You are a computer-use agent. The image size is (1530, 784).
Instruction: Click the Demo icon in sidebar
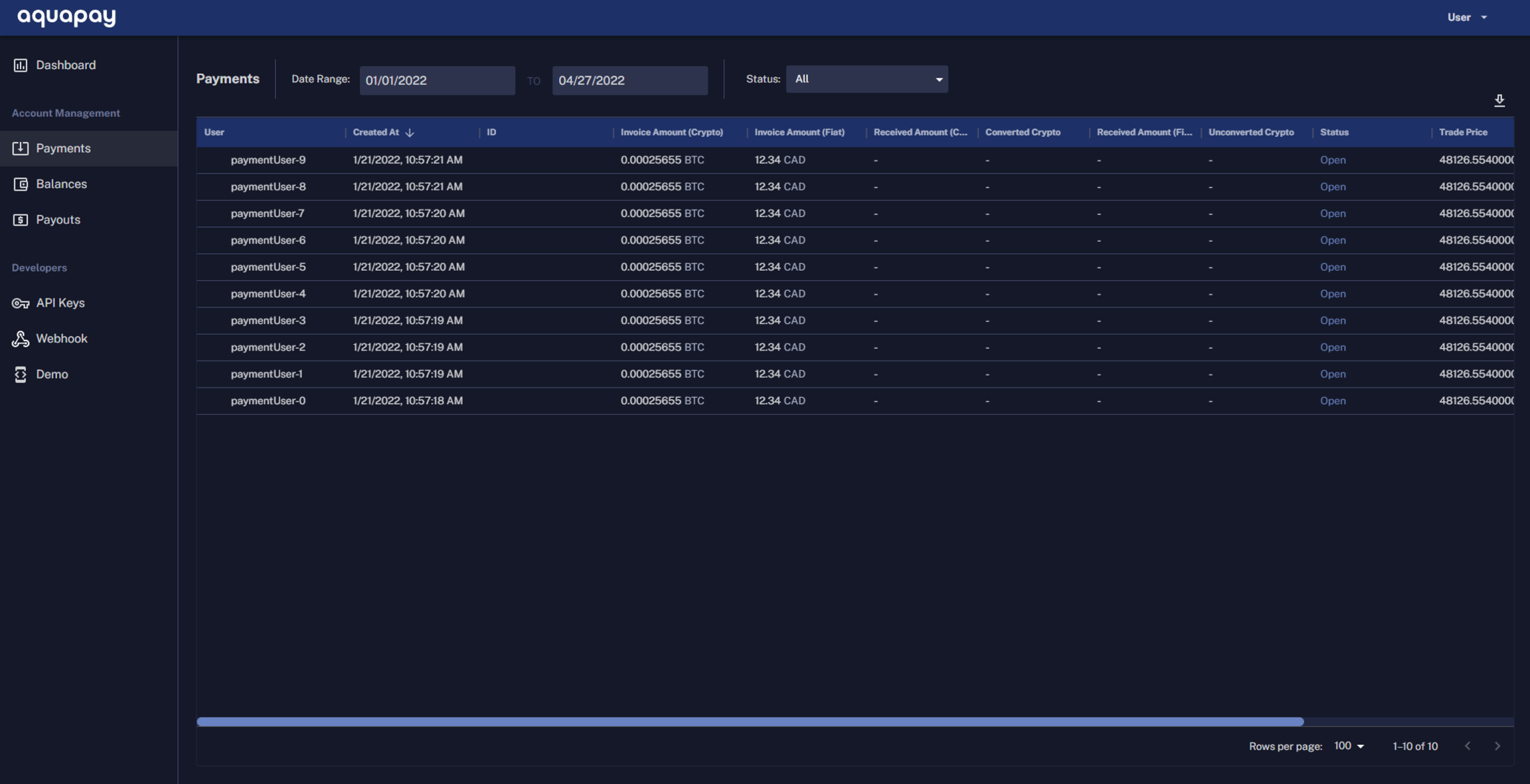pos(21,374)
